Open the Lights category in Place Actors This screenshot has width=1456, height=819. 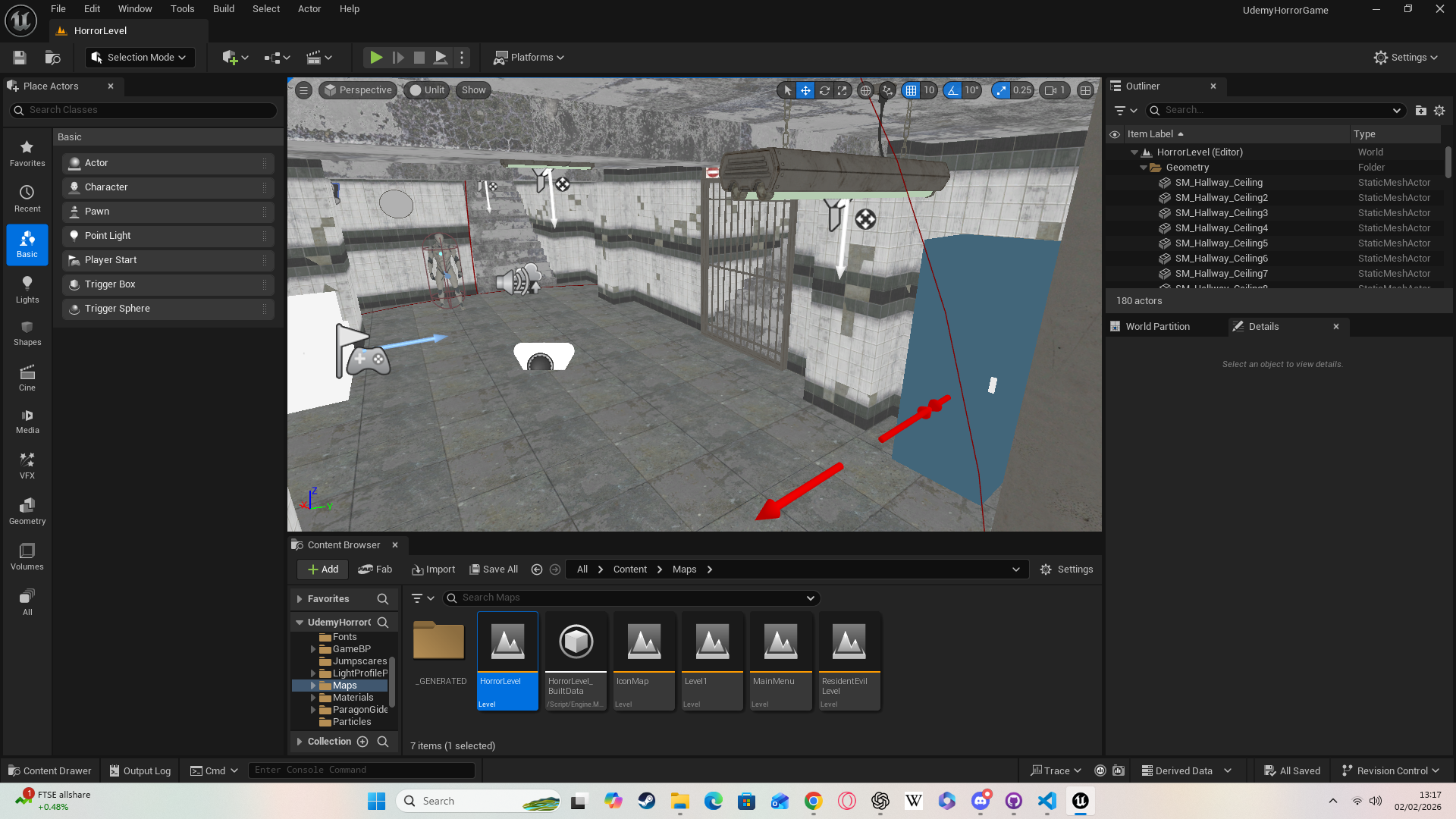pos(27,290)
